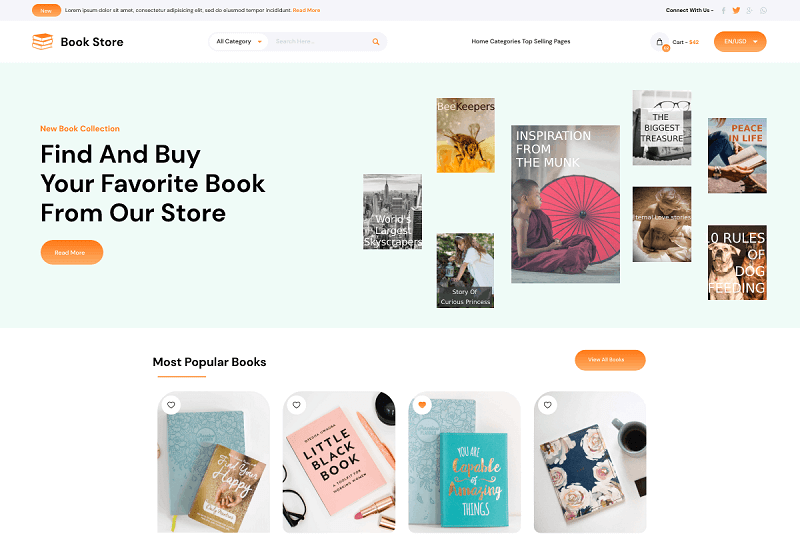This screenshot has width=800, height=539.
Task: Click the Facebook icon in top bar
Action: [723, 10]
